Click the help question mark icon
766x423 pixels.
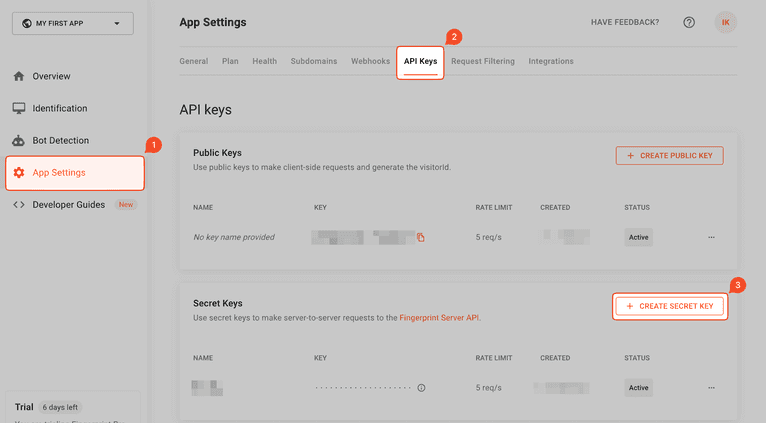point(689,23)
